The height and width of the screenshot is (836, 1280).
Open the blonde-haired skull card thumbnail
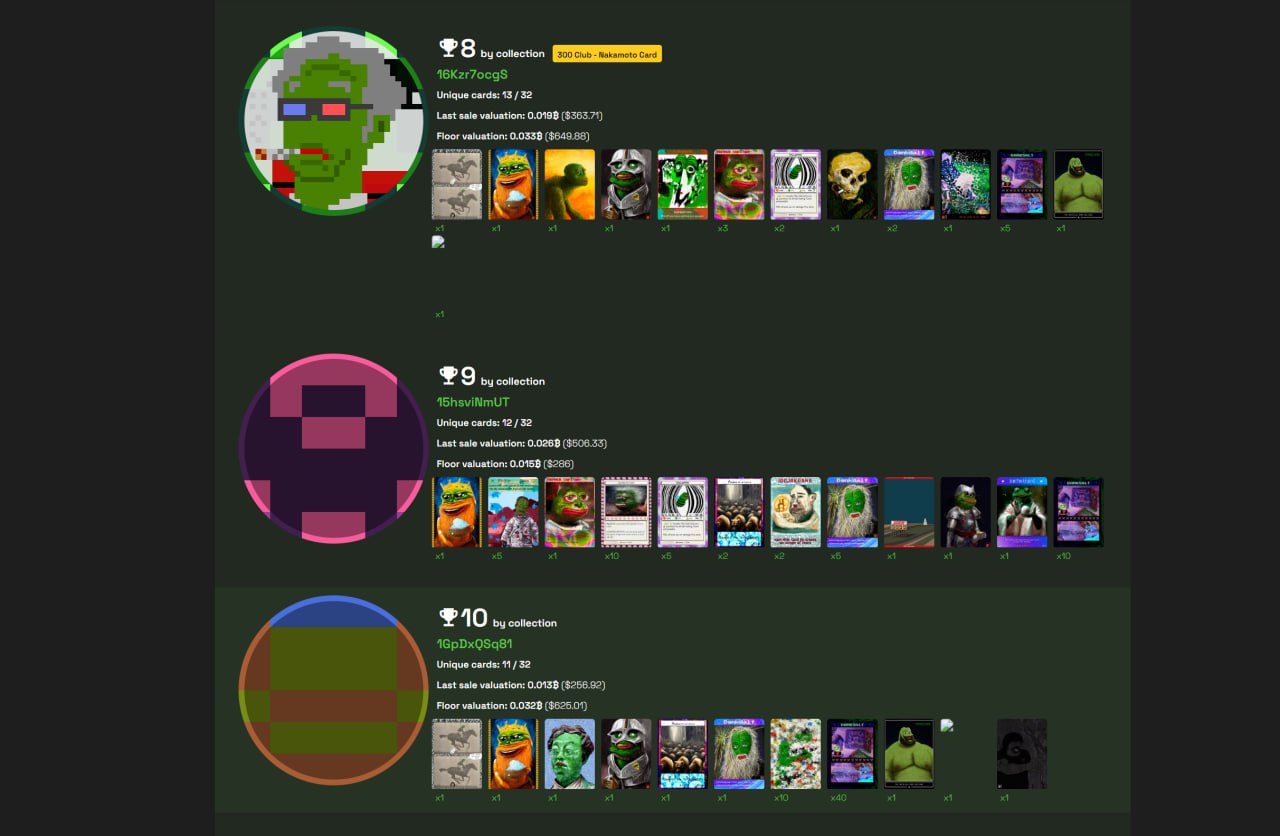(852, 184)
